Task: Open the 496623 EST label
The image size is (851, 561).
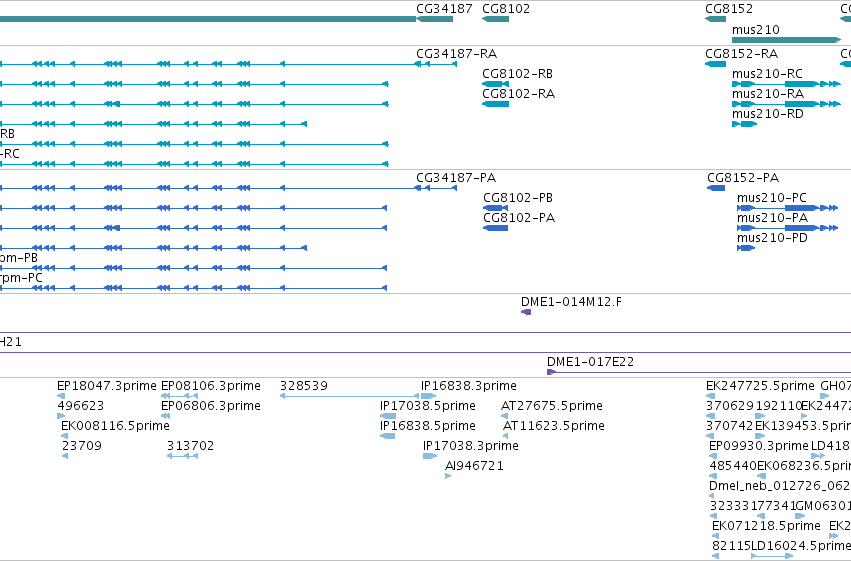Action: click(x=81, y=406)
